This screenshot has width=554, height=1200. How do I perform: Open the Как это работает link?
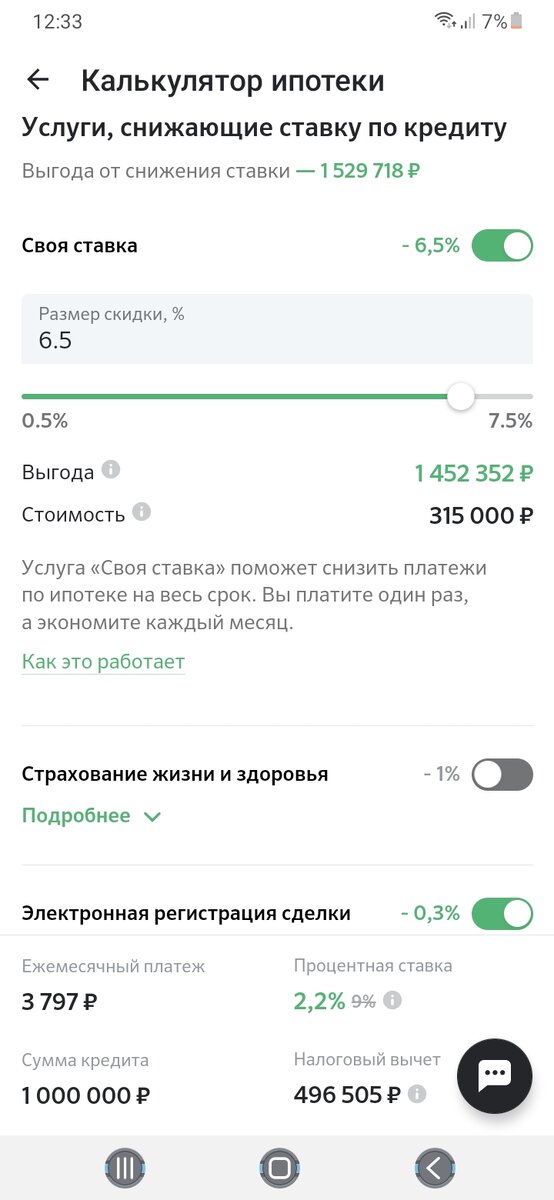pos(103,662)
